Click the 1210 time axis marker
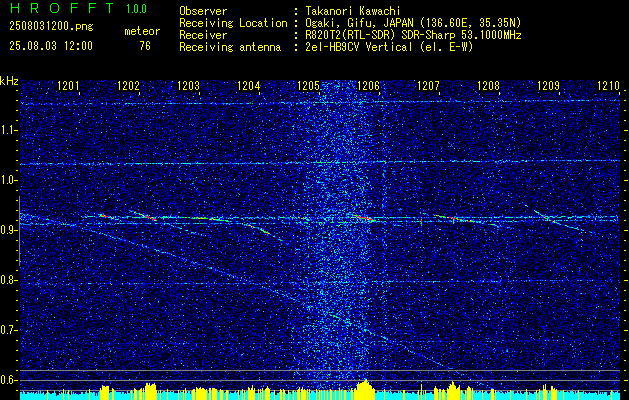 coord(609,85)
